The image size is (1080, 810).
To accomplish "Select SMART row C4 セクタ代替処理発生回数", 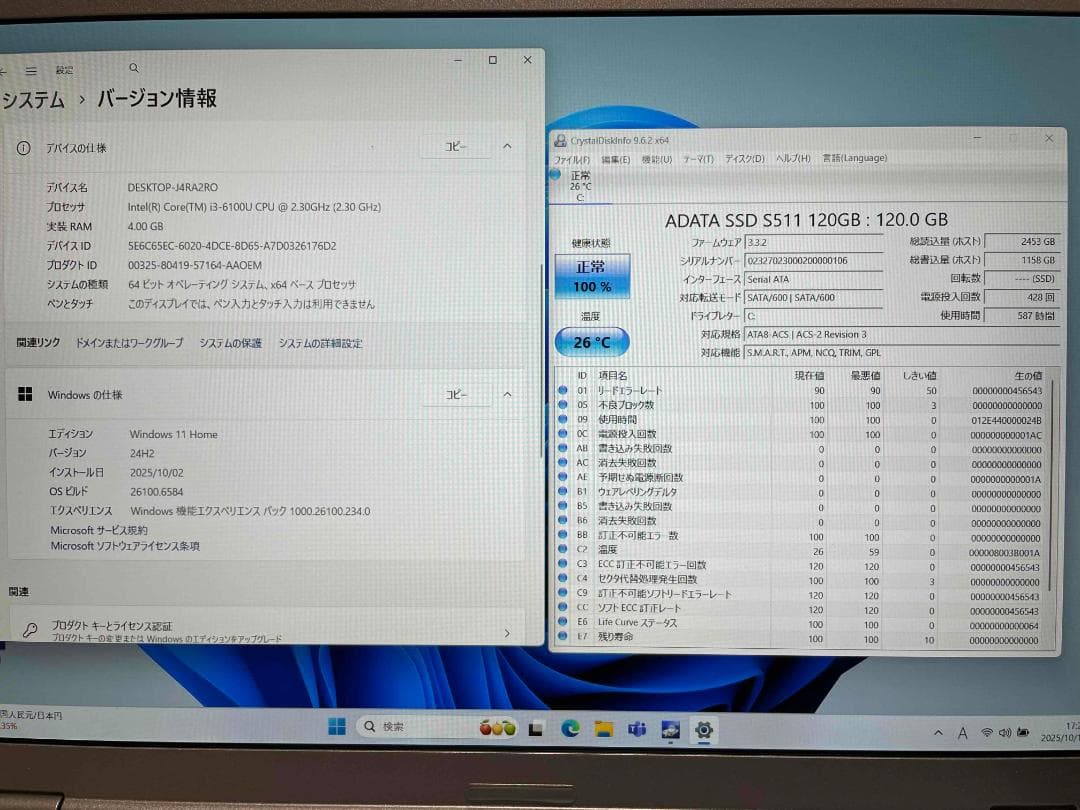I will click(x=802, y=580).
